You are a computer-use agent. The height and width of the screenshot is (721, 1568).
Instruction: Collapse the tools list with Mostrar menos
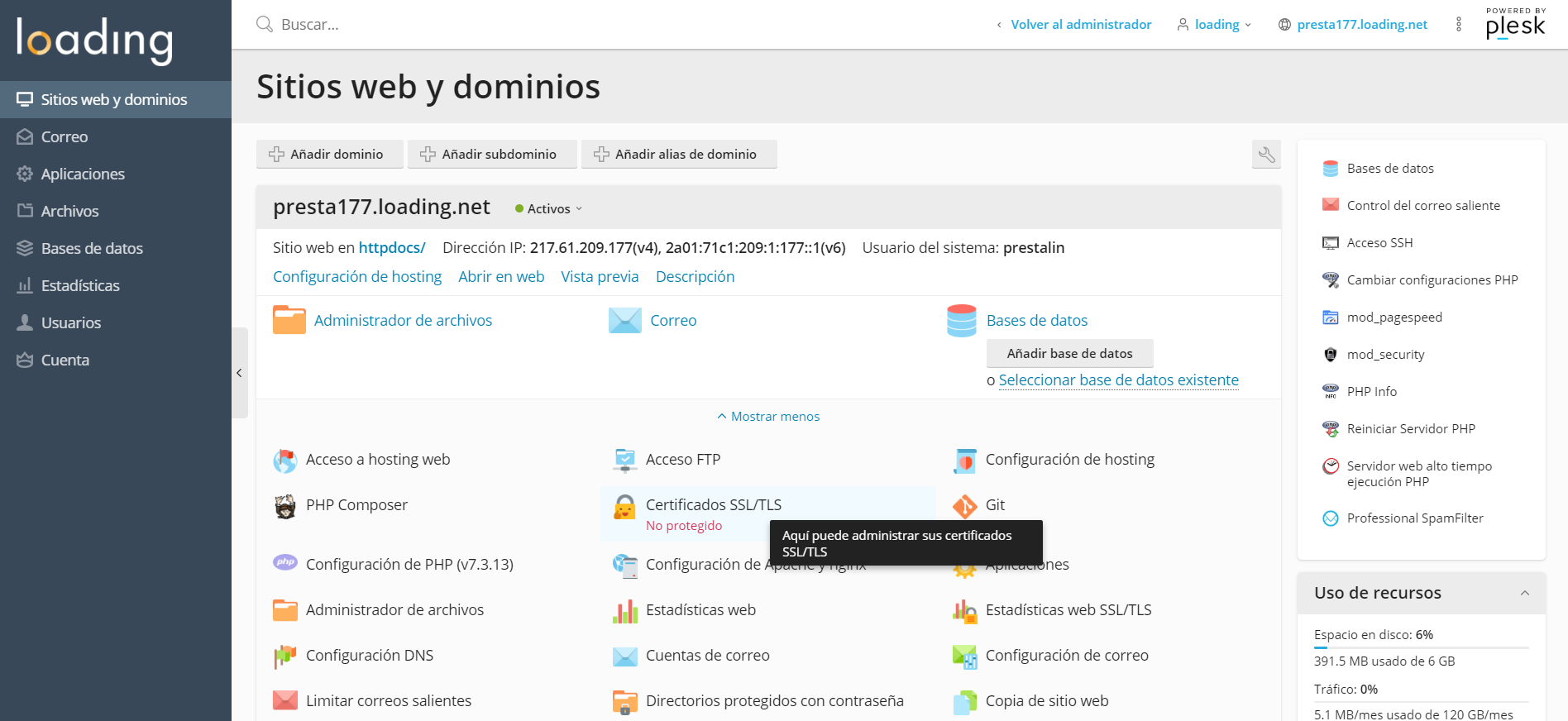tap(768, 417)
